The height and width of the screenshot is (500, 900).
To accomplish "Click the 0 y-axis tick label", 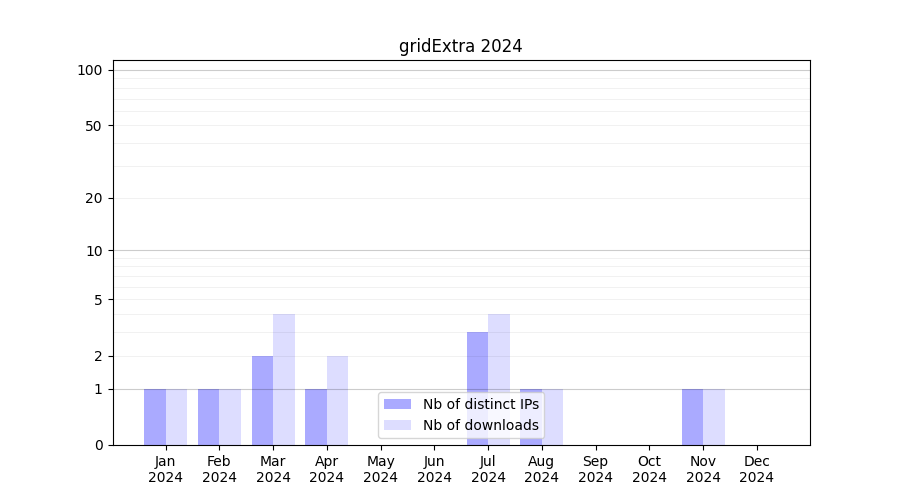I will coord(98,445).
